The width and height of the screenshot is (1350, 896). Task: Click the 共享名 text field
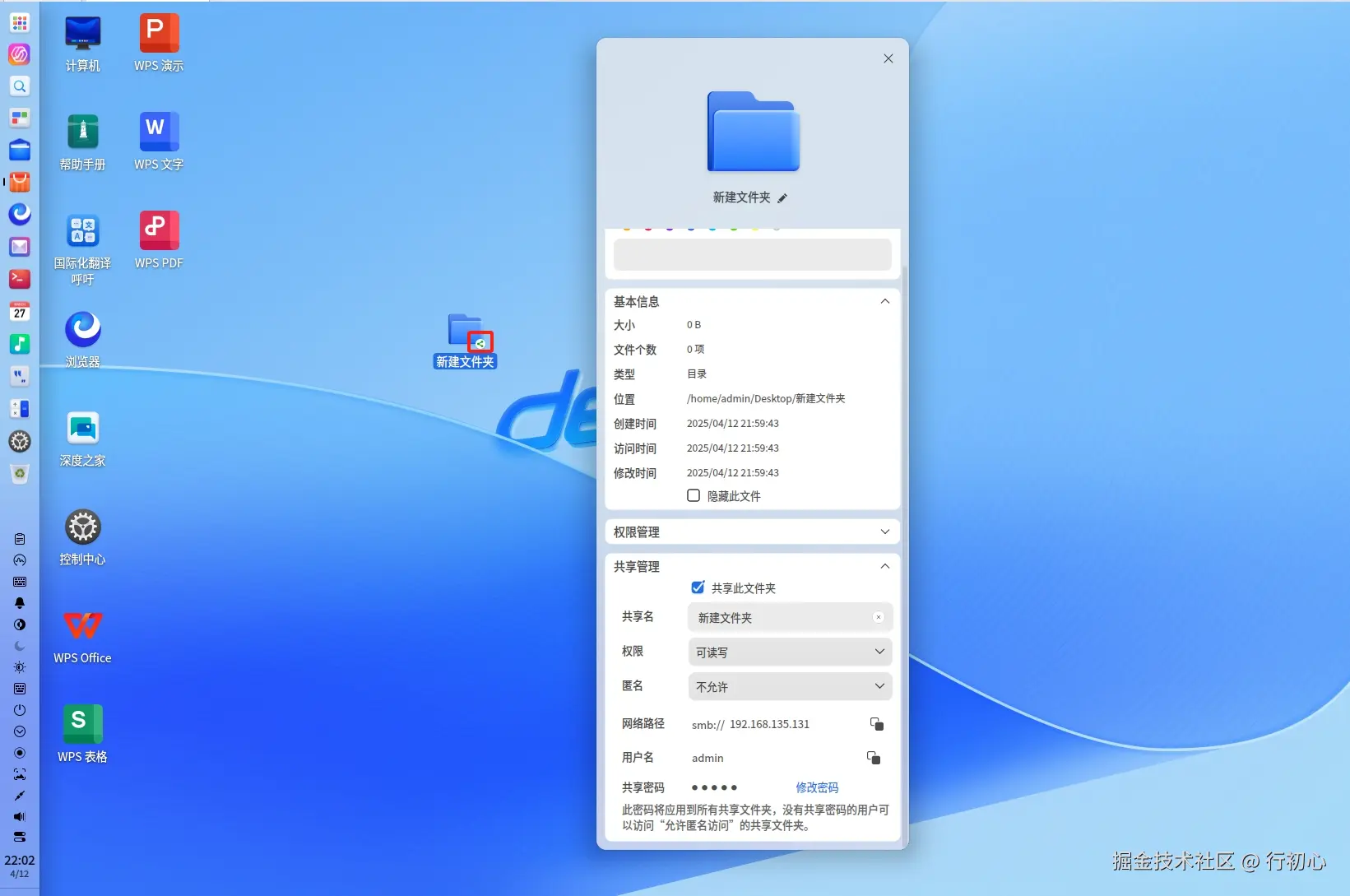790,617
